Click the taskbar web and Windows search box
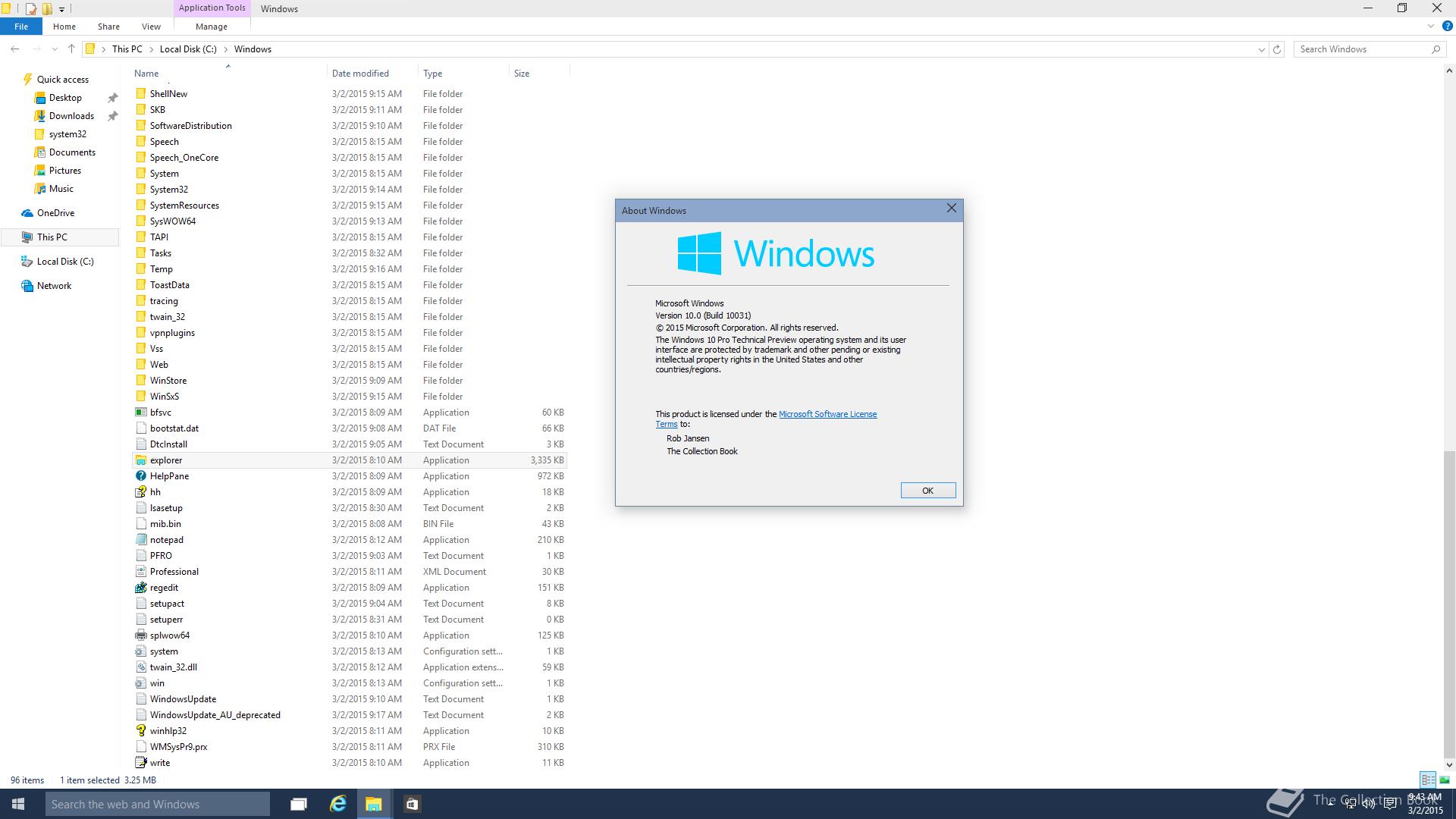 (x=158, y=804)
